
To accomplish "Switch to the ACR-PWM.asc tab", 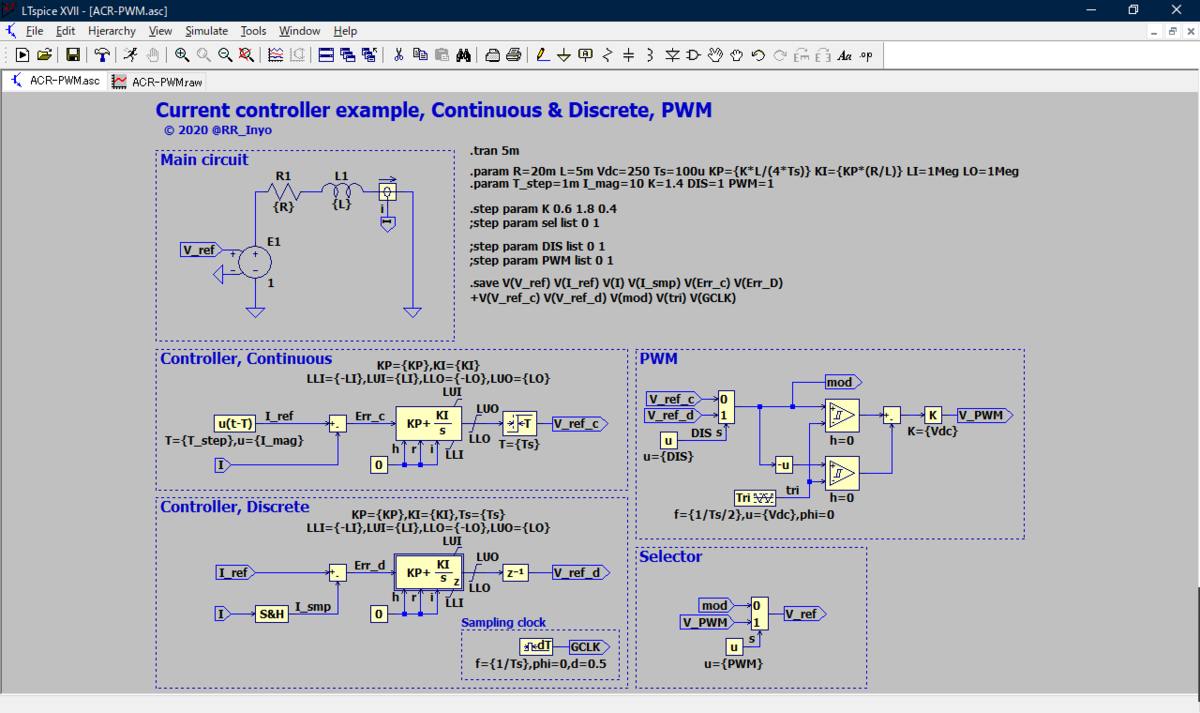I will tap(55, 80).
